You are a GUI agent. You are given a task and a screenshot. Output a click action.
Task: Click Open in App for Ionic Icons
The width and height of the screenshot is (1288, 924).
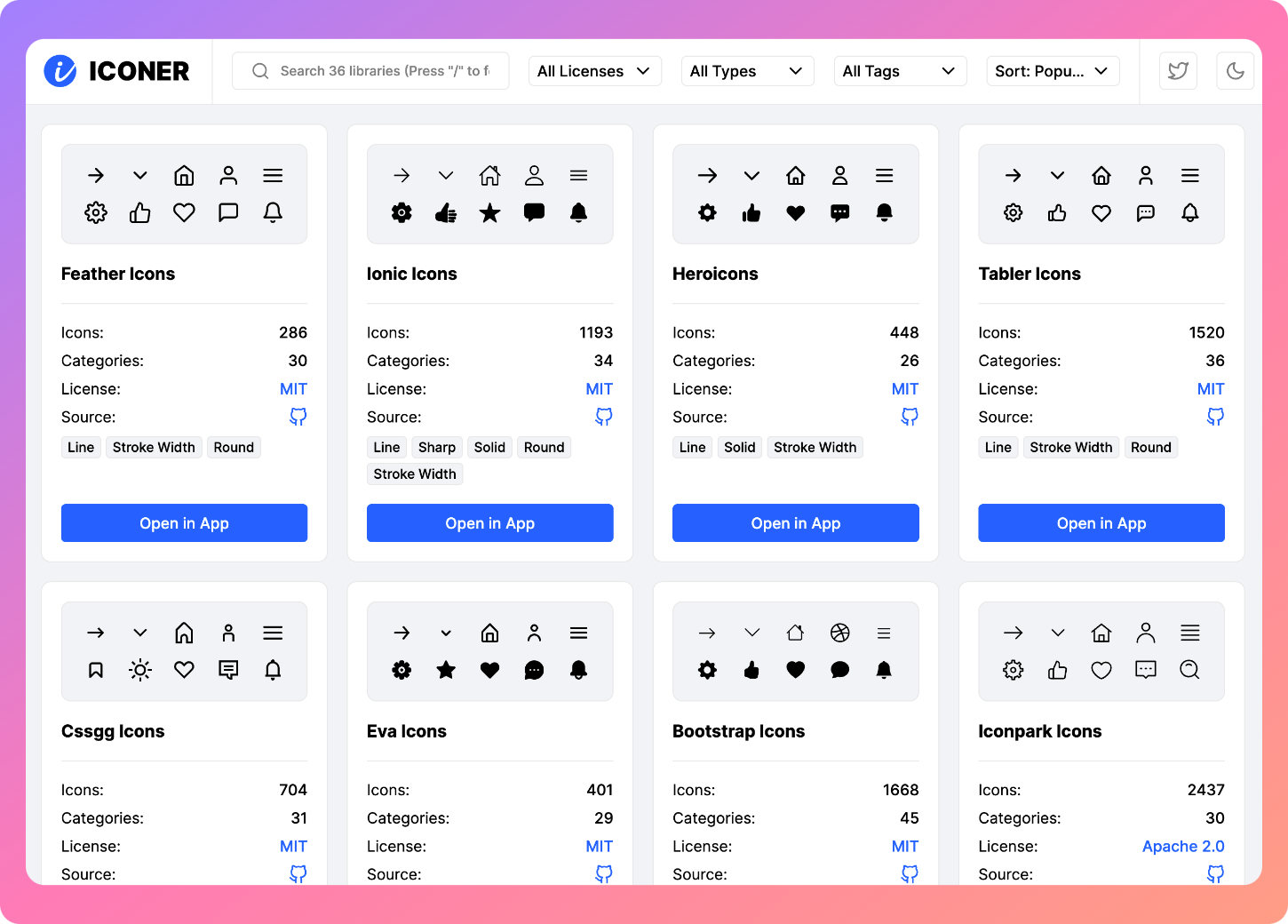[x=489, y=523]
